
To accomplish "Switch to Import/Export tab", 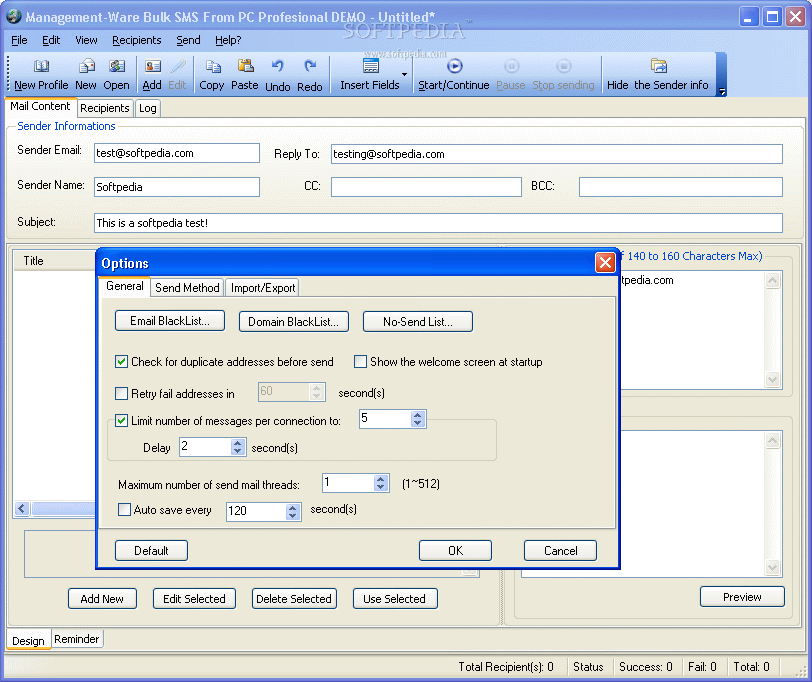I will (x=263, y=288).
